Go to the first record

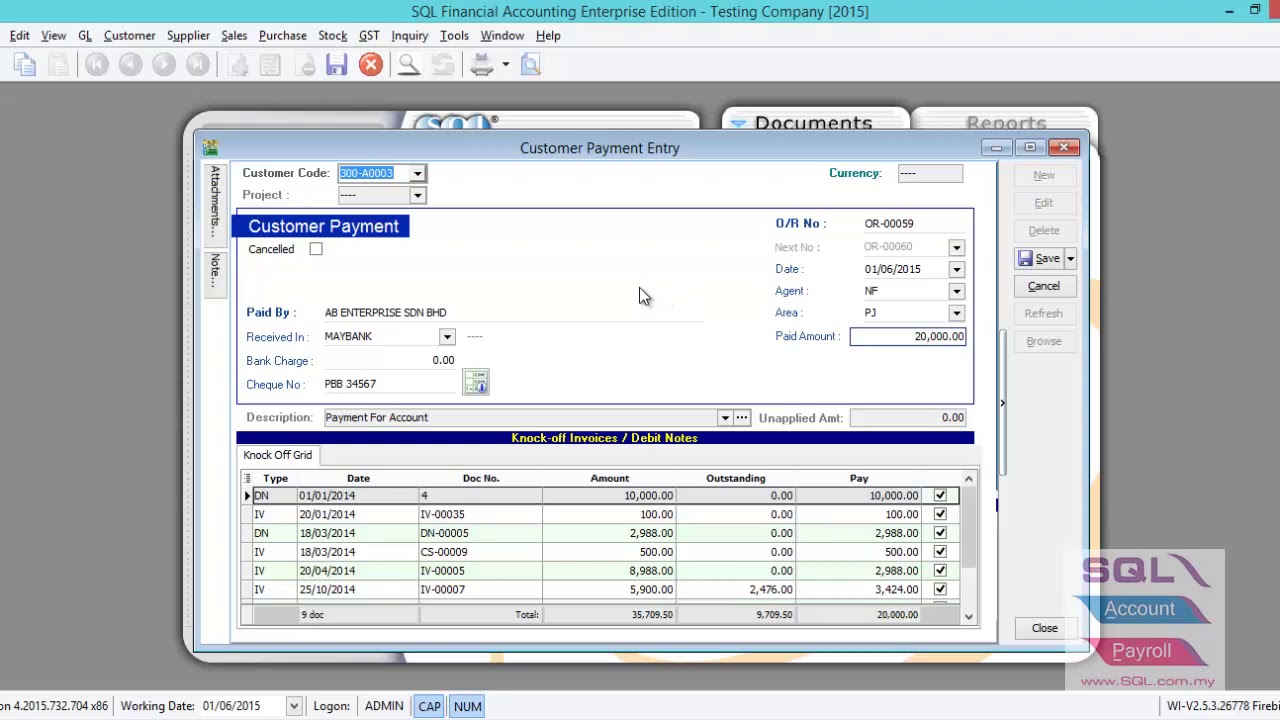pyautogui.click(x=96, y=65)
